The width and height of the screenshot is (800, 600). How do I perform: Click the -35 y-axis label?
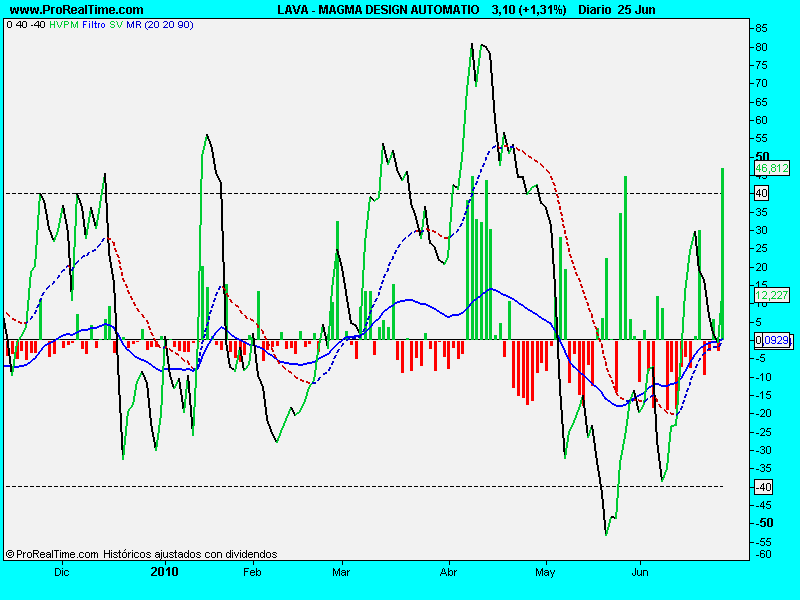pyautogui.click(x=763, y=468)
